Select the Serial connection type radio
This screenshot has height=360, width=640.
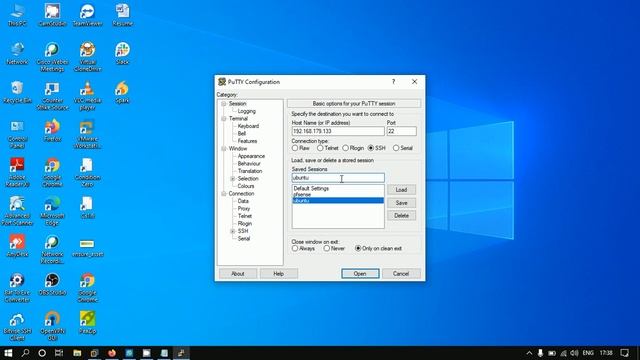396,148
